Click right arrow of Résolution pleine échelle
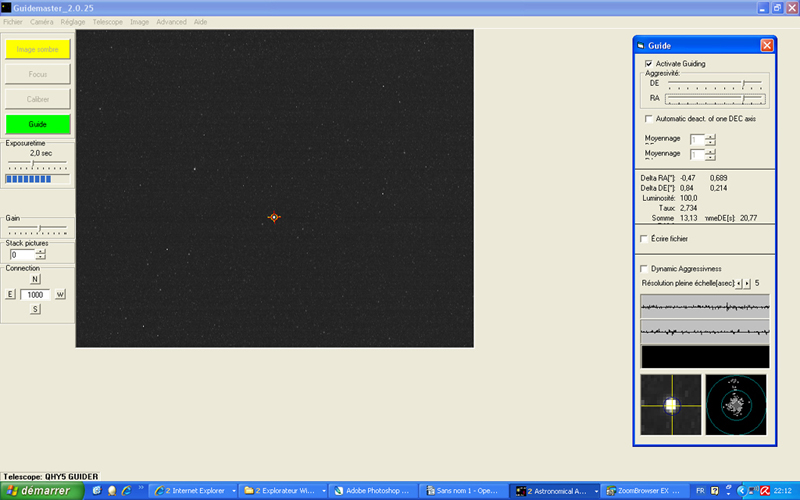The width and height of the screenshot is (800, 500). point(747,283)
